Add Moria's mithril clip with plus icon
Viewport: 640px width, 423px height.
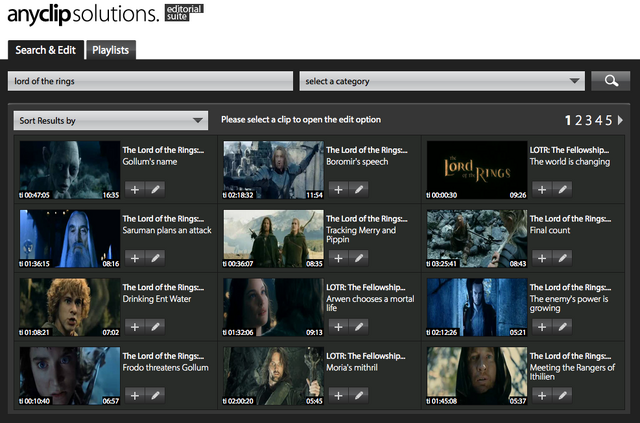pyautogui.click(x=338, y=395)
